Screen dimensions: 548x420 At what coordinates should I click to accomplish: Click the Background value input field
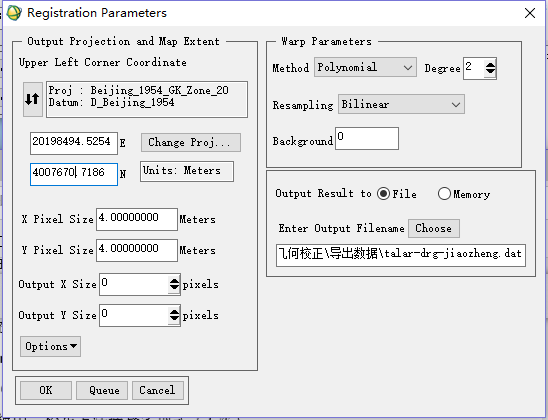click(x=367, y=138)
